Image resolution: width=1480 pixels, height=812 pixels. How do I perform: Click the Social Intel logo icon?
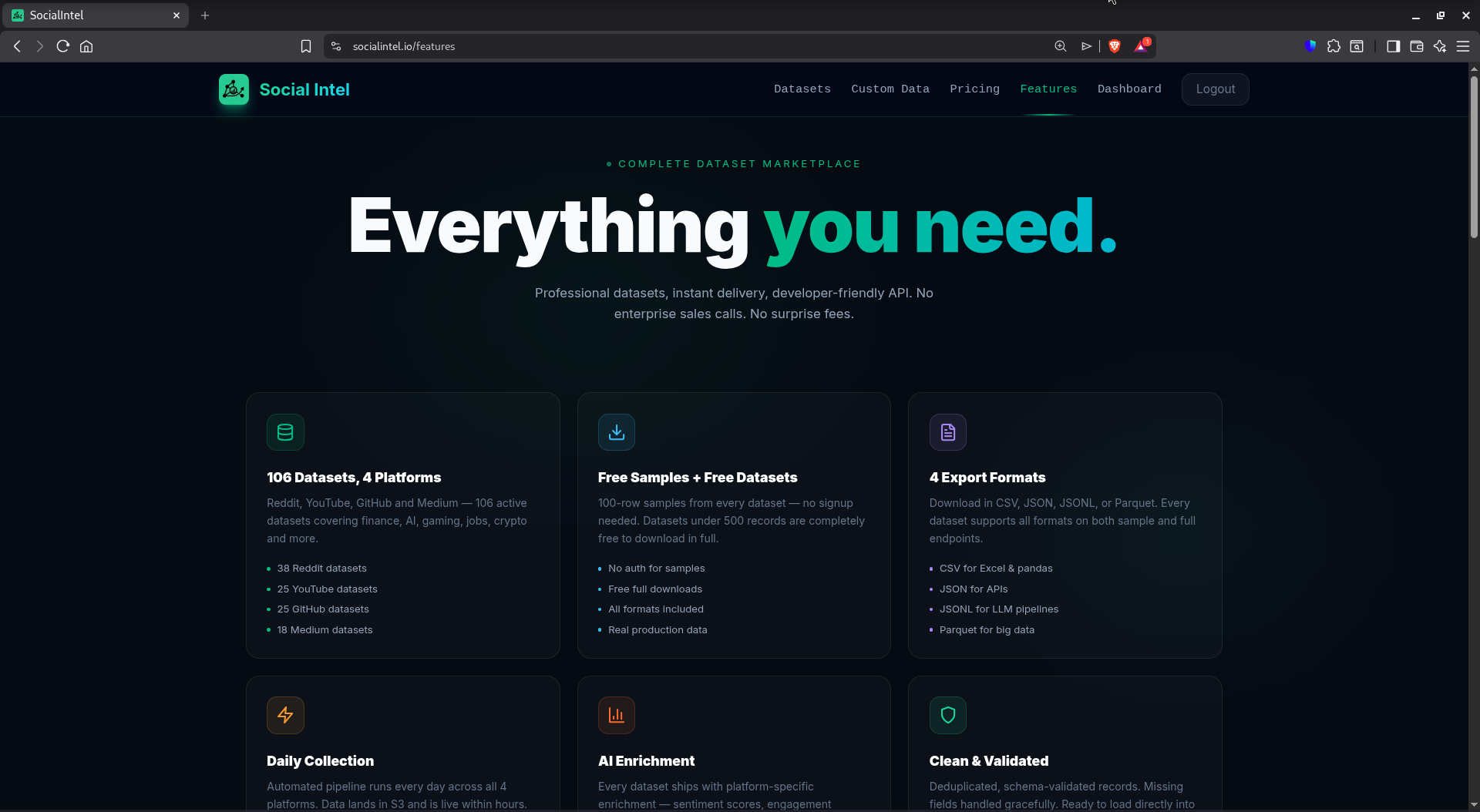[233, 89]
